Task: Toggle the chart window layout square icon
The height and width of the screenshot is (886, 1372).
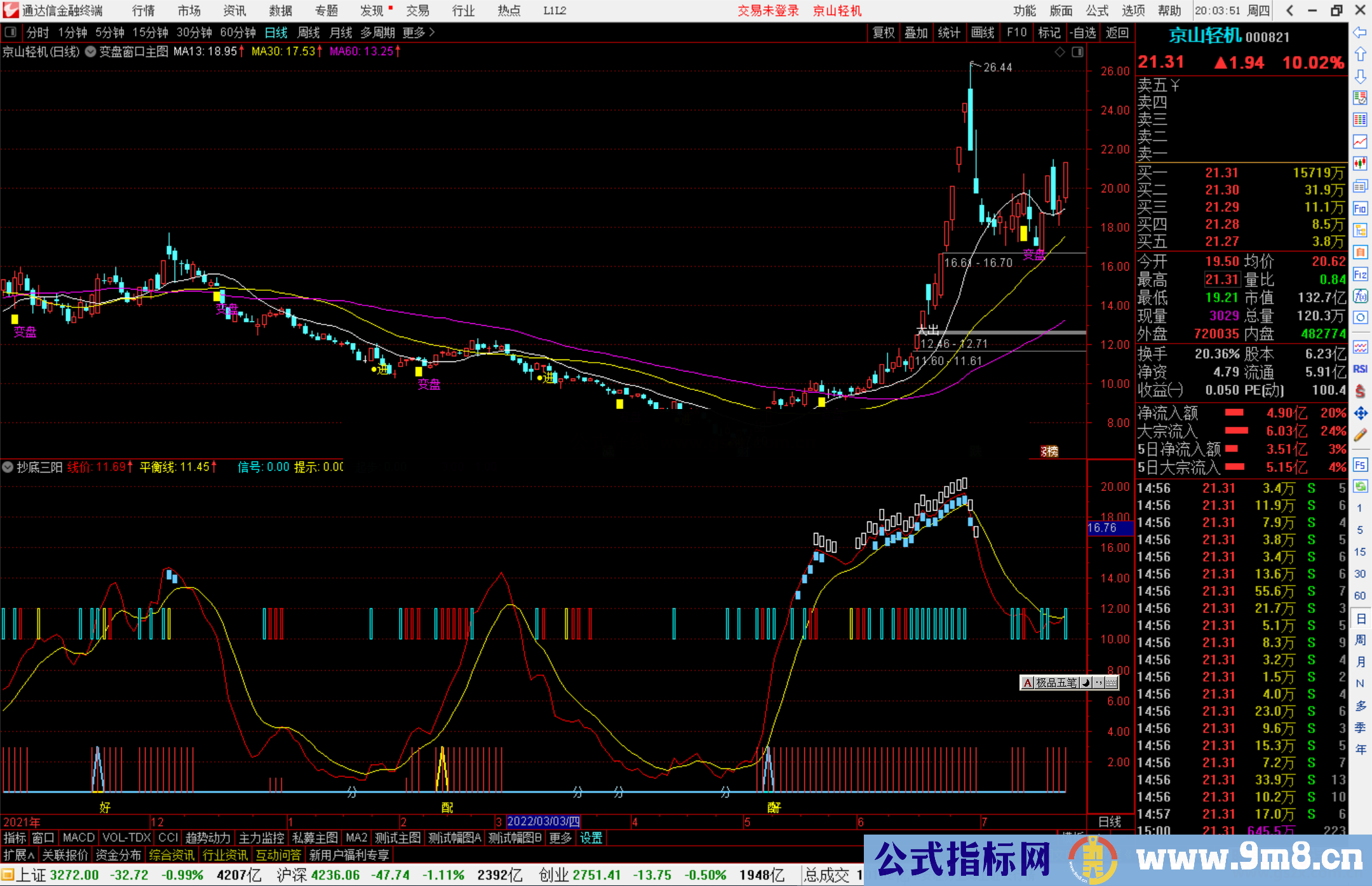Action: (1077, 52)
